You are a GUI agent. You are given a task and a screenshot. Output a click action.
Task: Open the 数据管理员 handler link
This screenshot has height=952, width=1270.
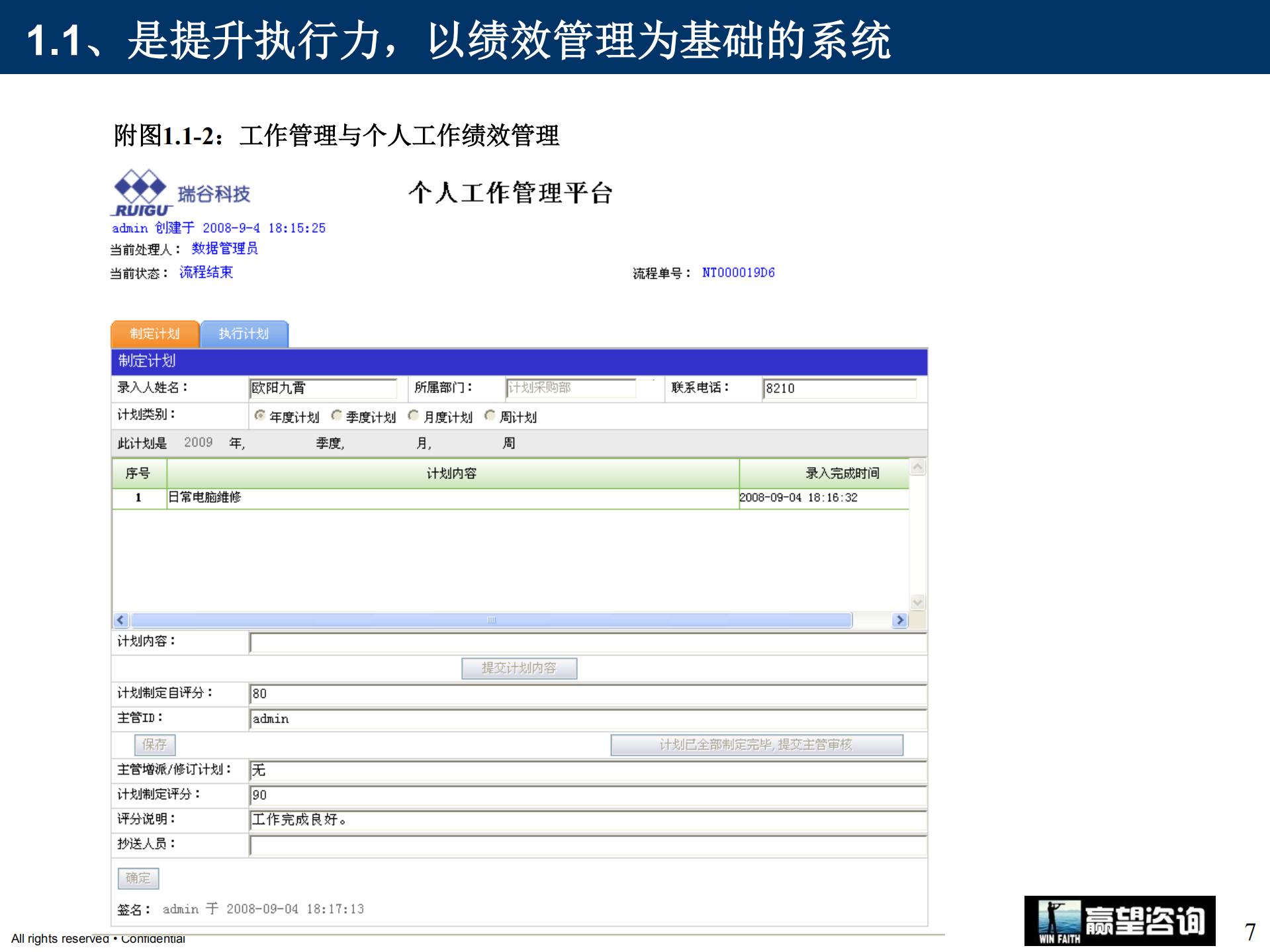coord(224,249)
